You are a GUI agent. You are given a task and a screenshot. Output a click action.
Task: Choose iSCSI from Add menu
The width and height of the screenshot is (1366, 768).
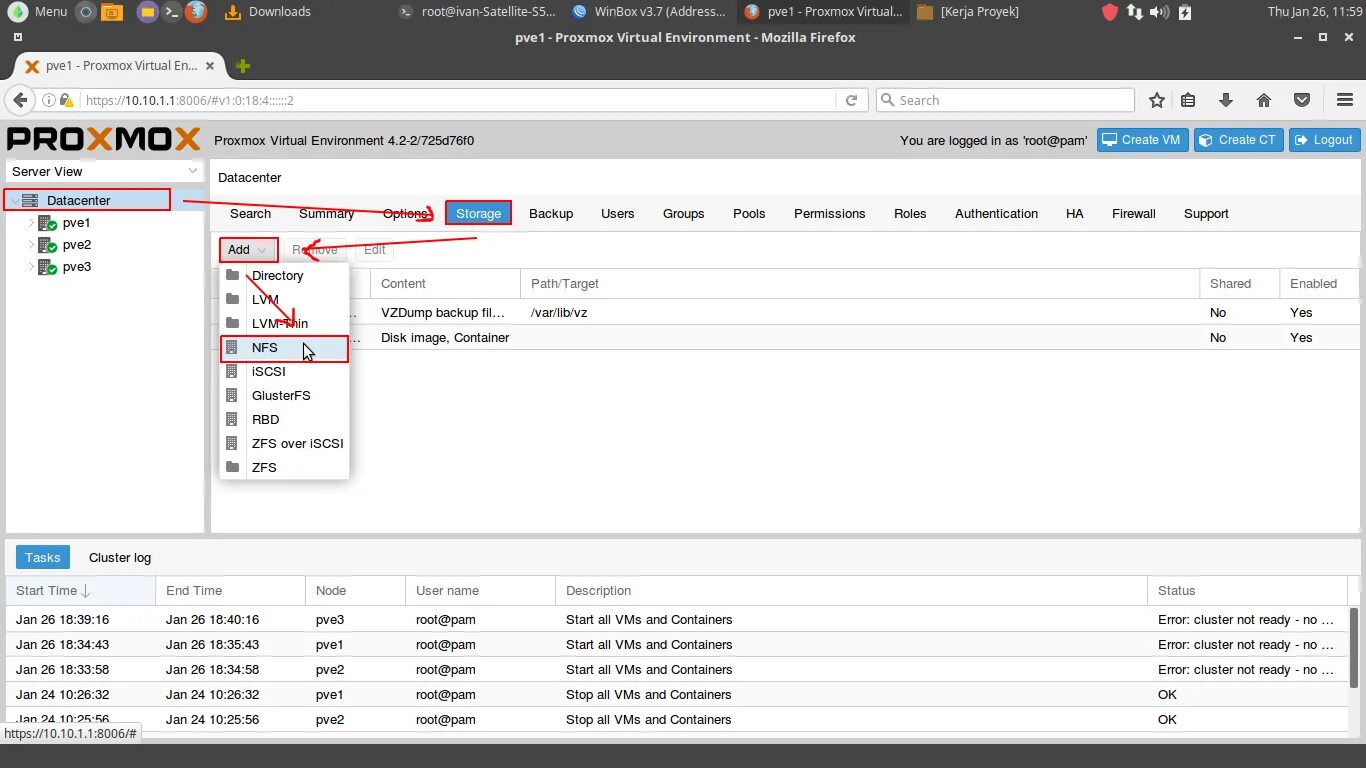284,371
